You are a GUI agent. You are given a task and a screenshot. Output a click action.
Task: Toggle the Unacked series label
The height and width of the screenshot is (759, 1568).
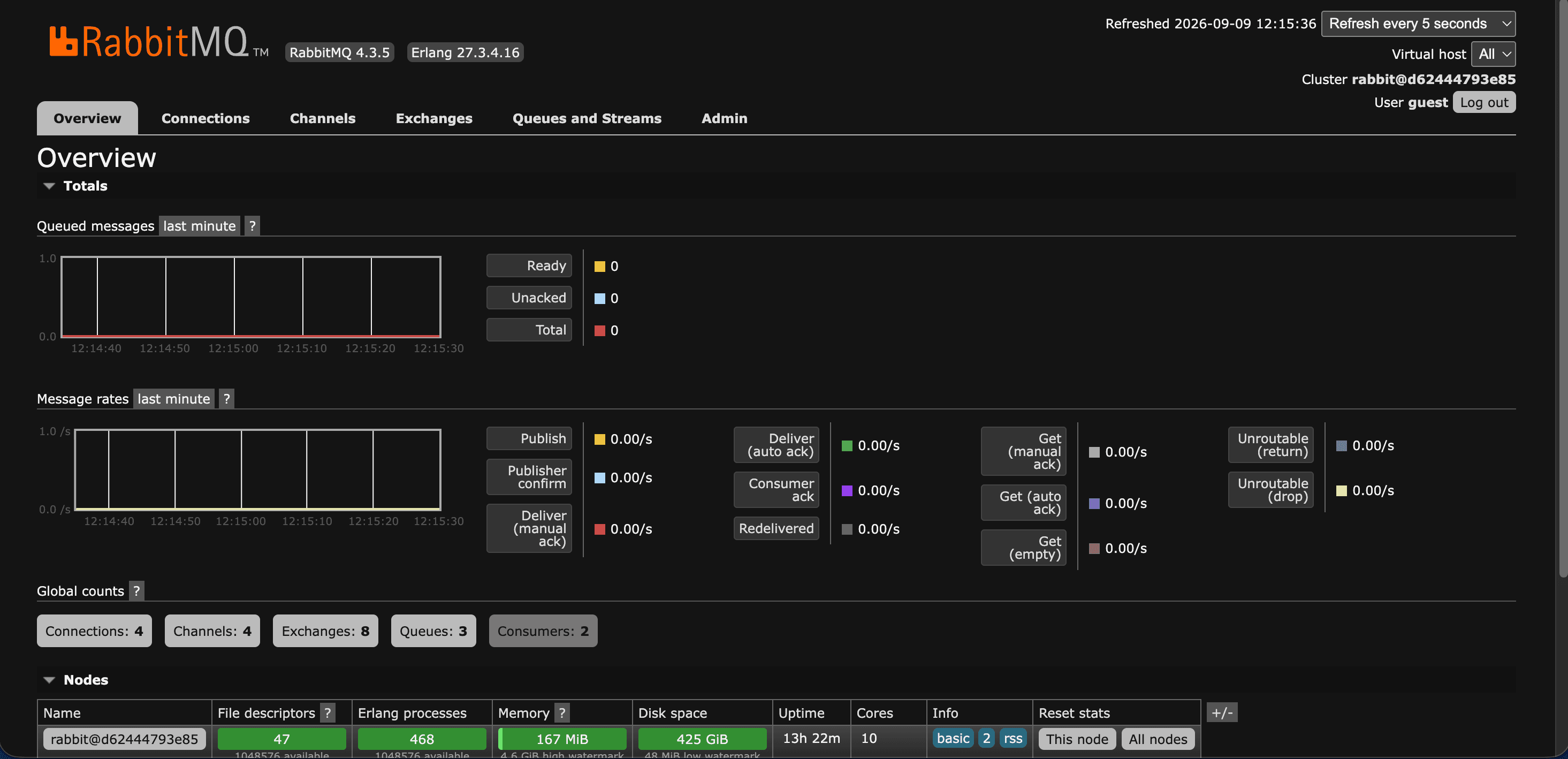(529, 298)
